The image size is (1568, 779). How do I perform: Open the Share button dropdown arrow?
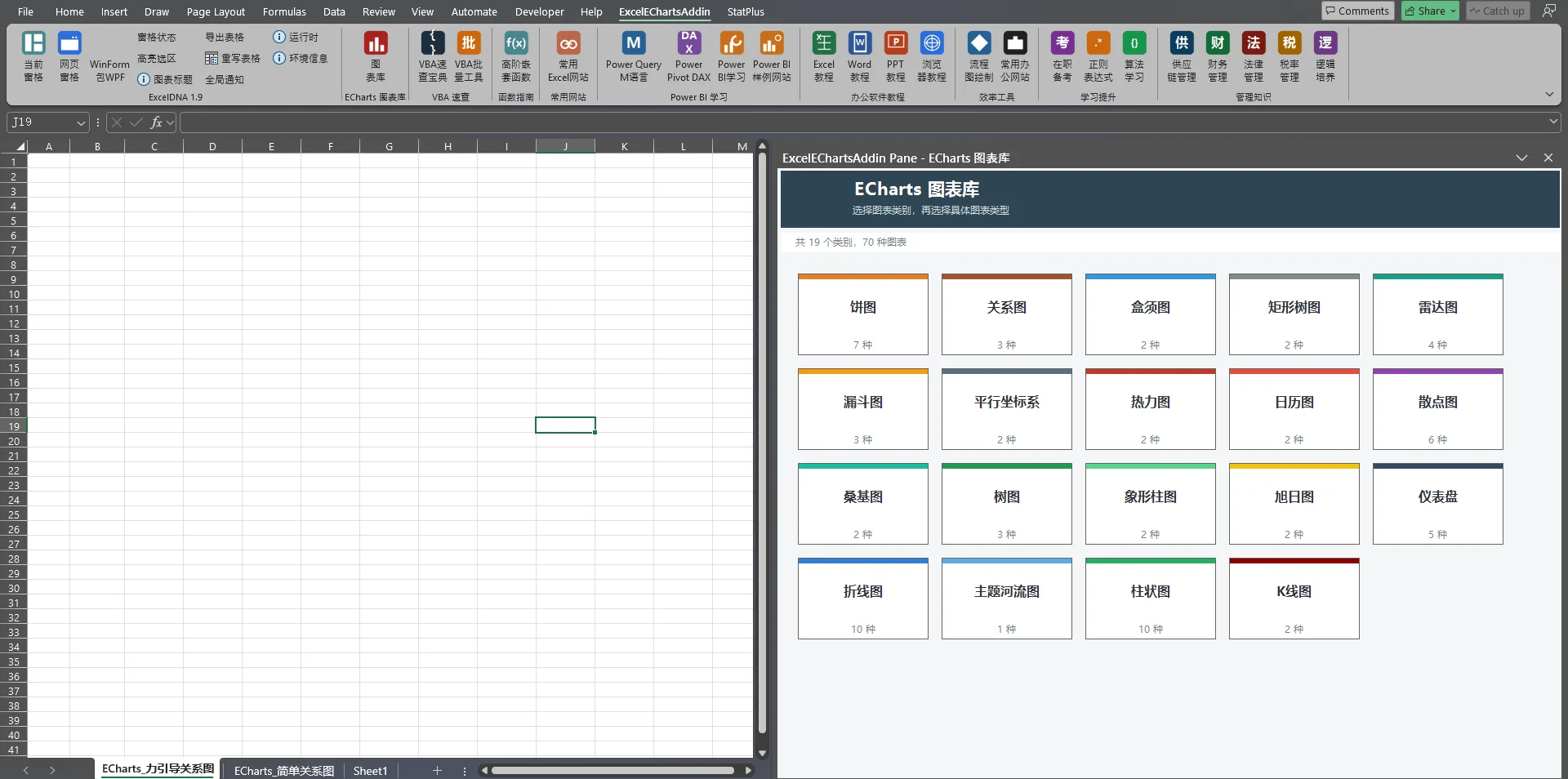point(1454,11)
